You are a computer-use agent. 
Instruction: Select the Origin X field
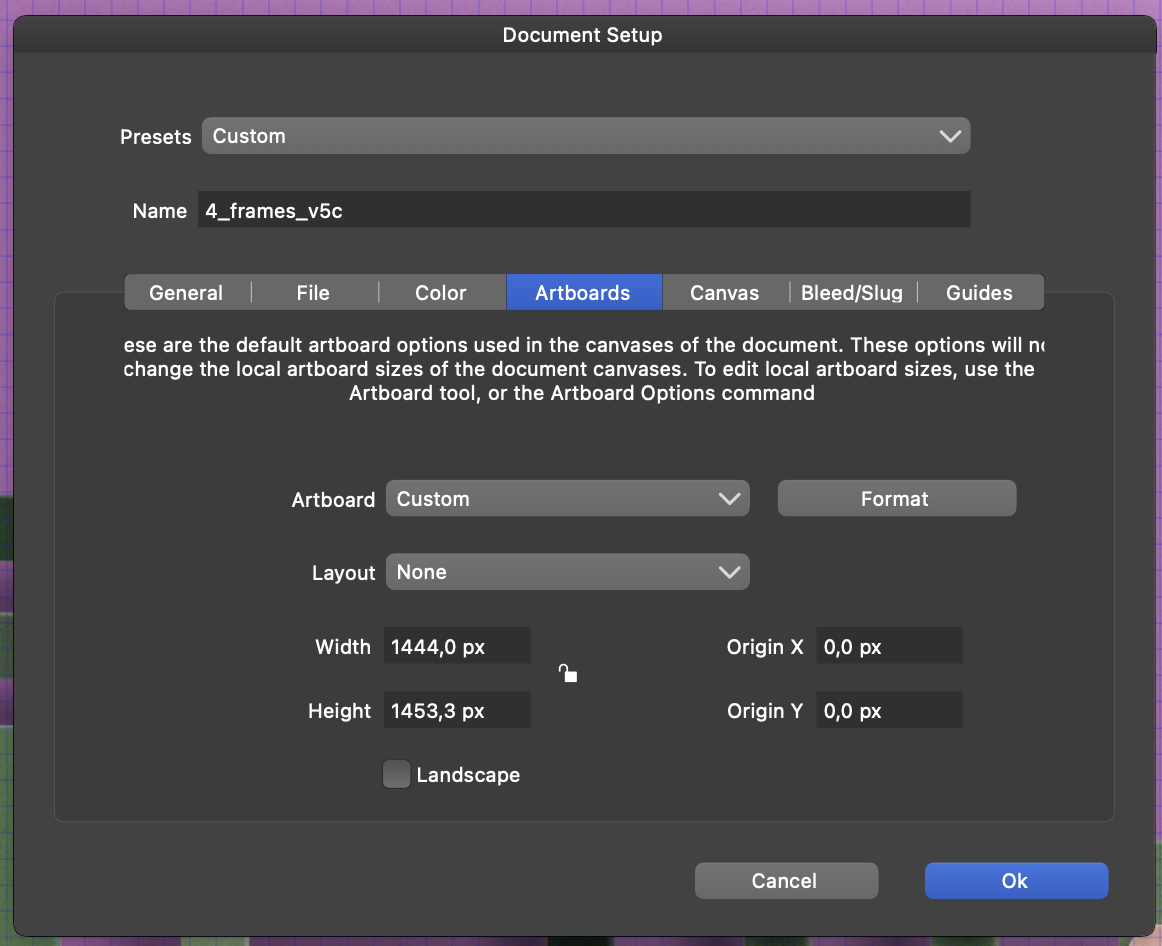pos(889,647)
